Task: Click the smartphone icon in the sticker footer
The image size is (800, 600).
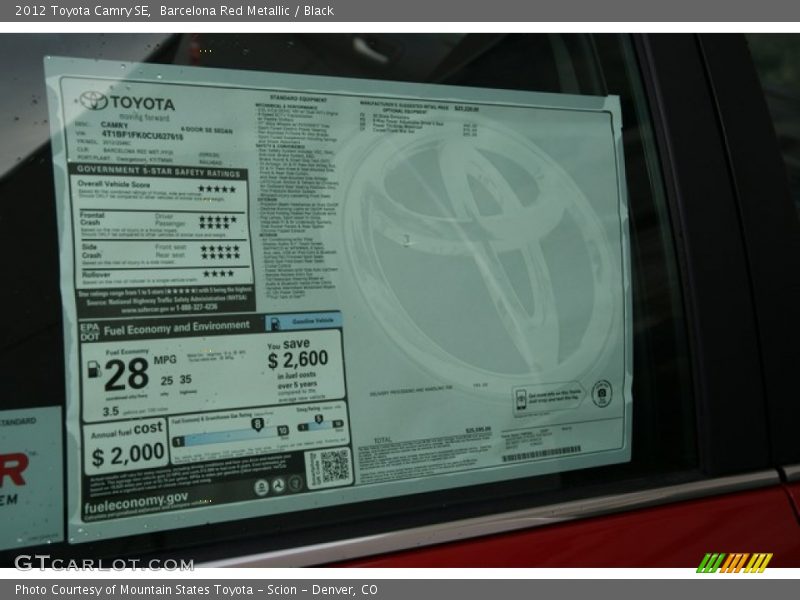Action: (521, 398)
